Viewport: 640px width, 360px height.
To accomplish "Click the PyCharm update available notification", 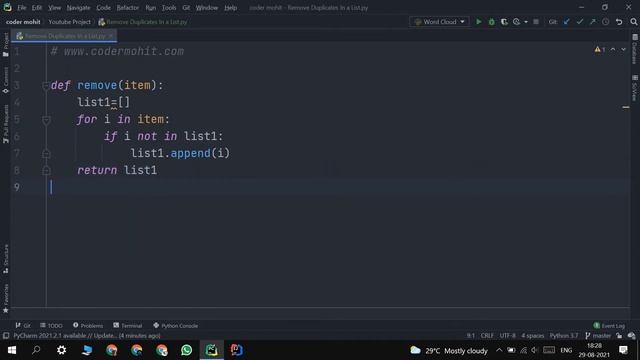I will (87, 336).
